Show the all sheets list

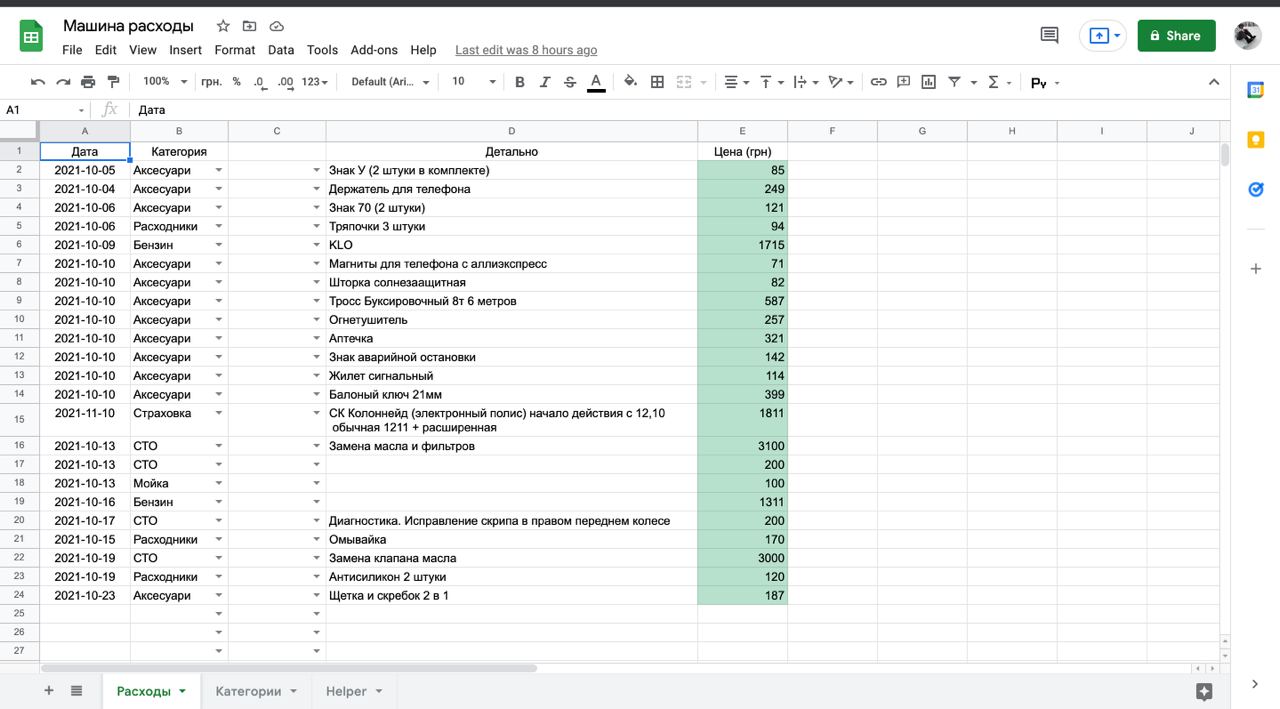point(76,691)
